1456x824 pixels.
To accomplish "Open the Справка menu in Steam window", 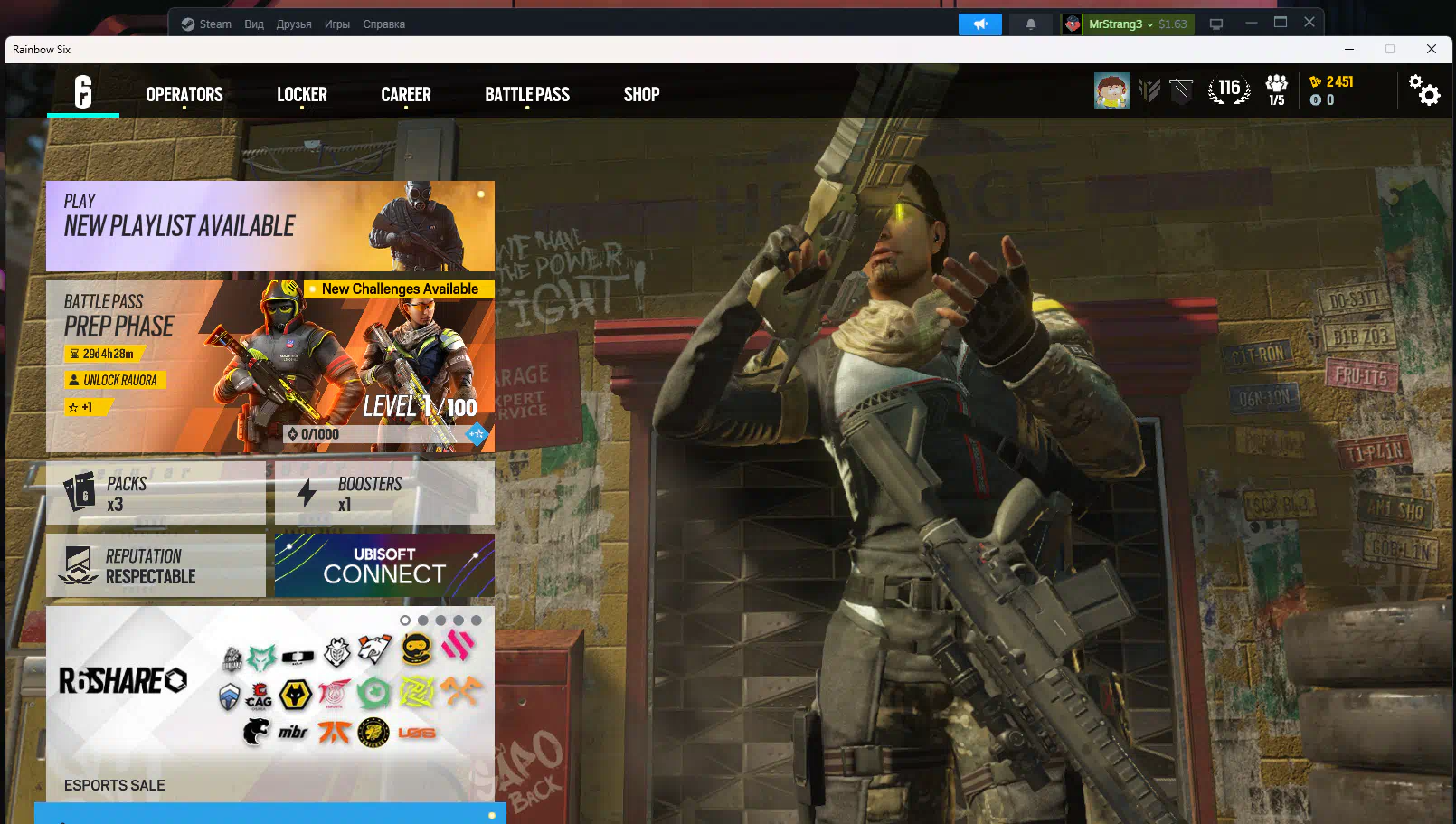I will click(383, 24).
